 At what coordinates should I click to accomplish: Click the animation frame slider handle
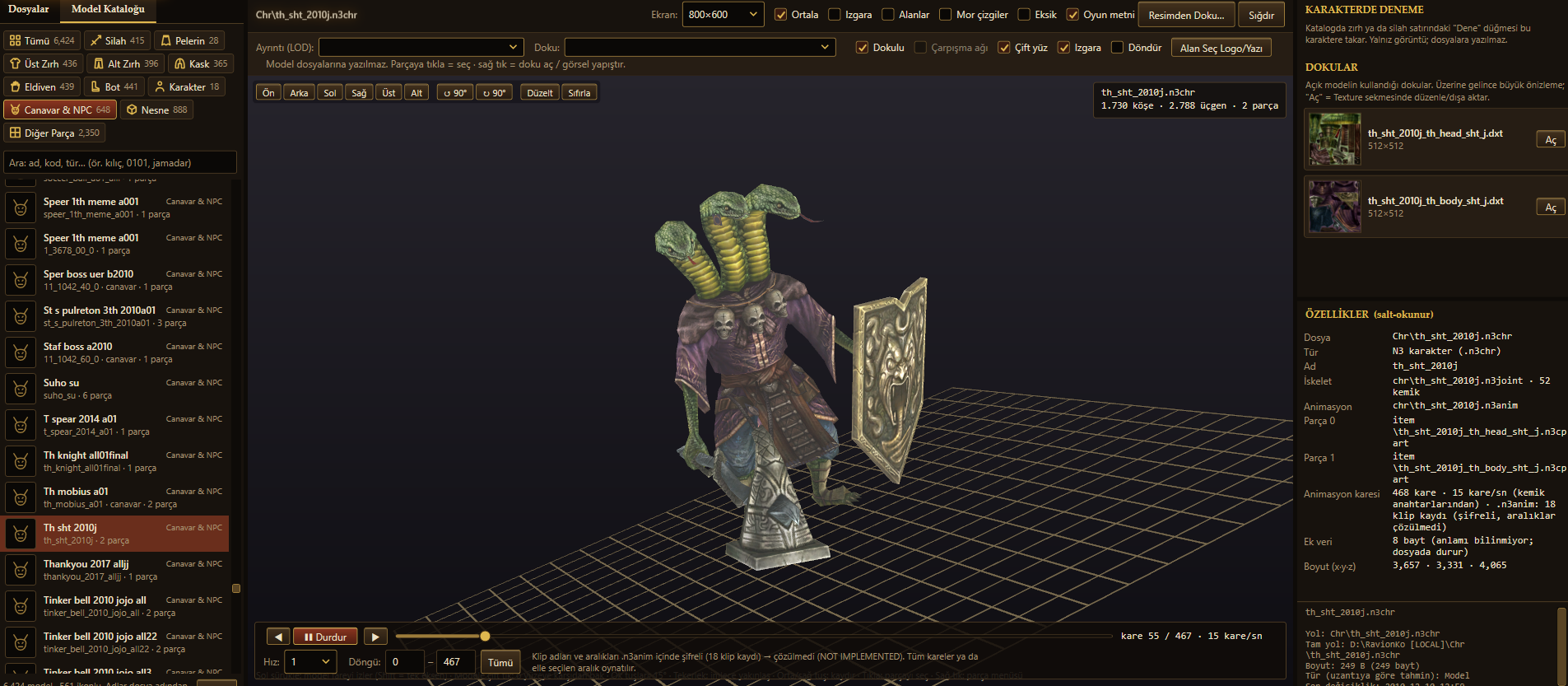click(485, 636)
